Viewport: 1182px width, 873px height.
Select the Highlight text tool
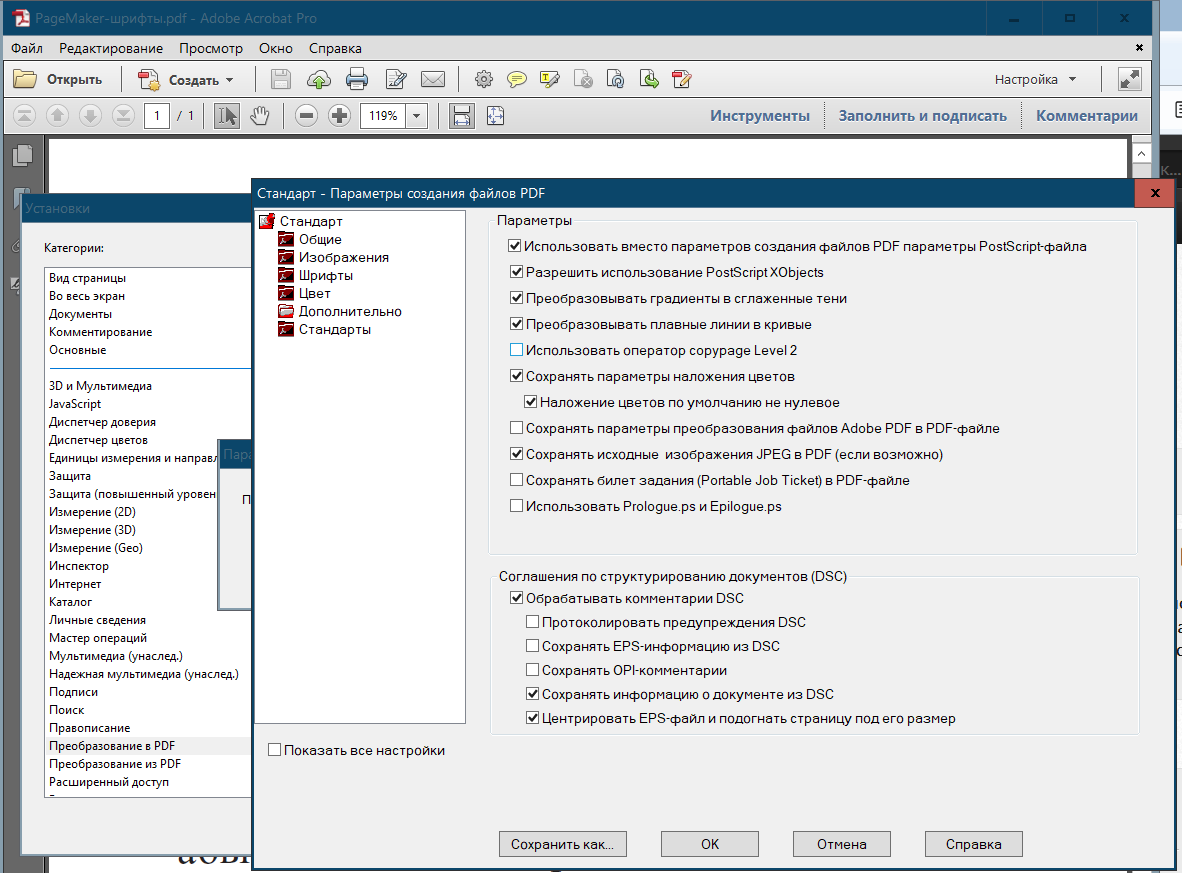(x=550, y=79)
